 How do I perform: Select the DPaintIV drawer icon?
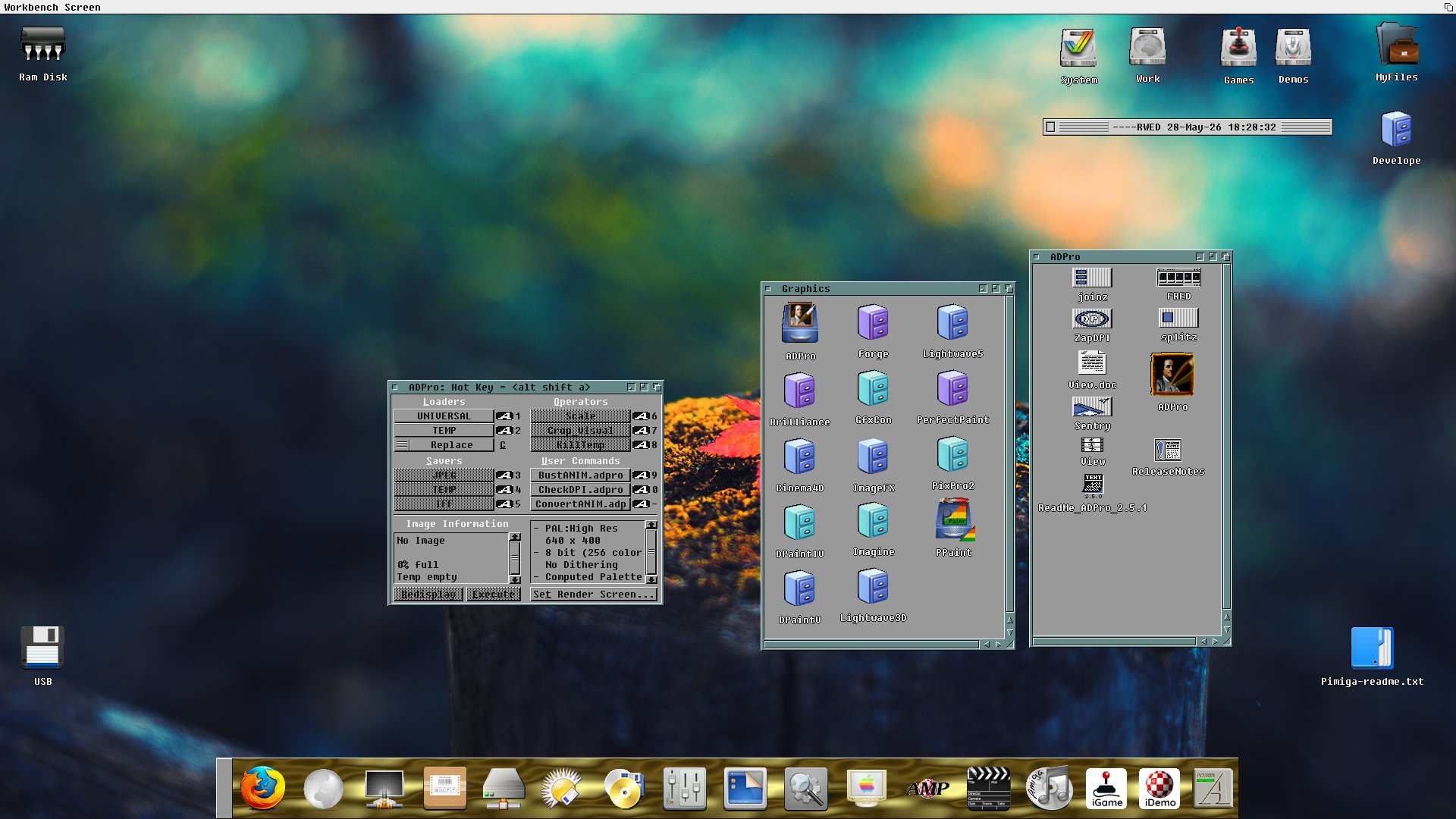click(x=799, y=522)
